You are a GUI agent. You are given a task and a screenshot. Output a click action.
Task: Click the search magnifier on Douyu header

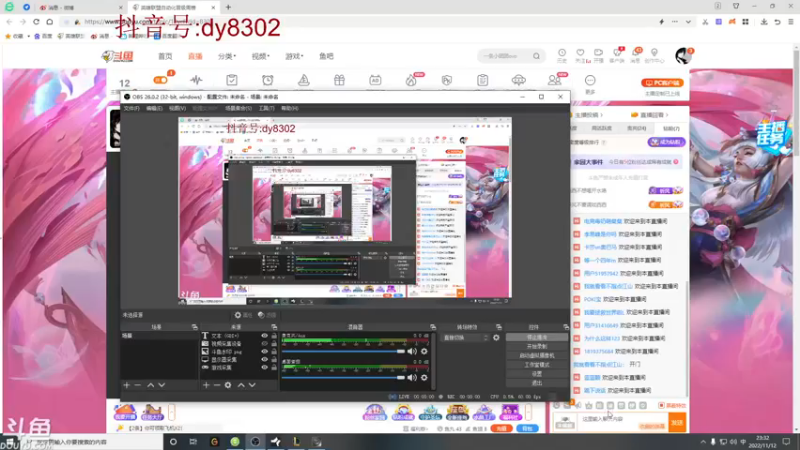tap(536, 56)
